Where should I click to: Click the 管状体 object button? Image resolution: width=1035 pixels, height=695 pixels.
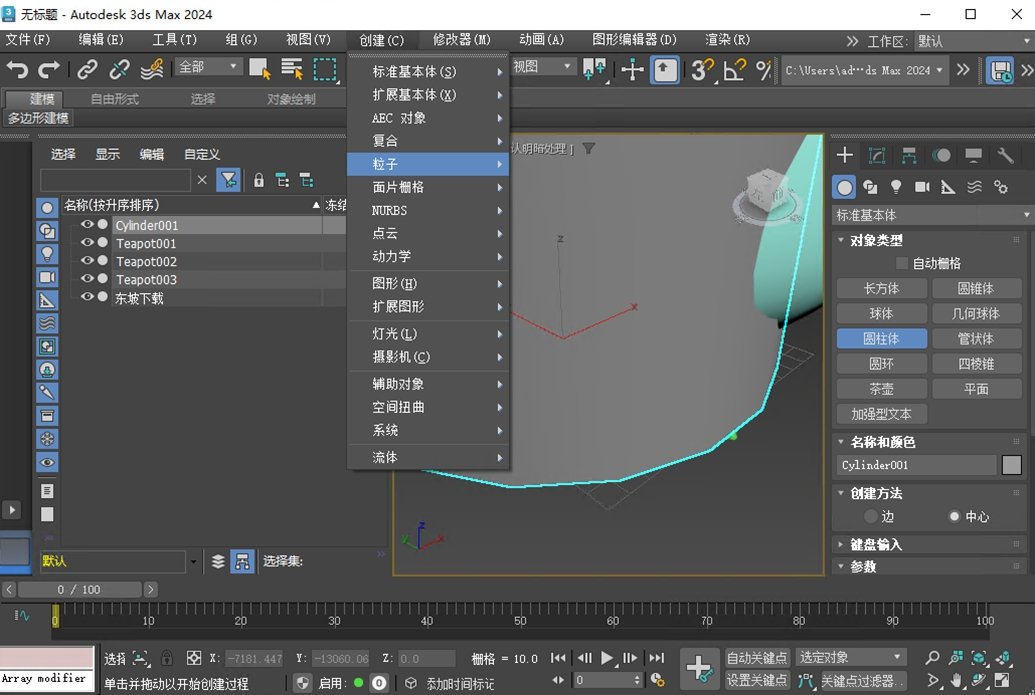(976, 339)
